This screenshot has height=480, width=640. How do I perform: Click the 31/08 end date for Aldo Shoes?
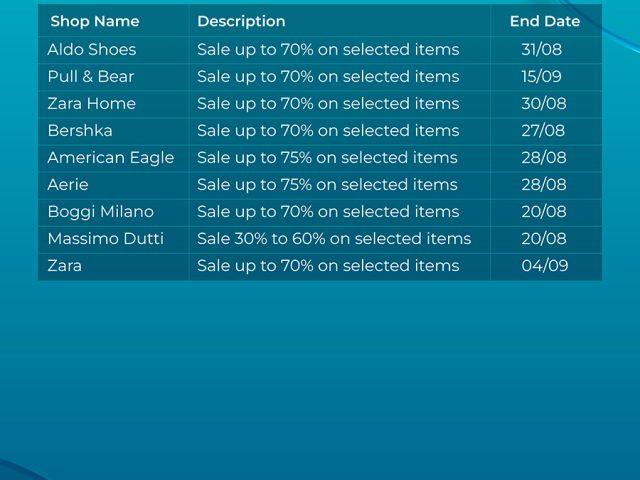pyautogui.click(x=542, y=49)
